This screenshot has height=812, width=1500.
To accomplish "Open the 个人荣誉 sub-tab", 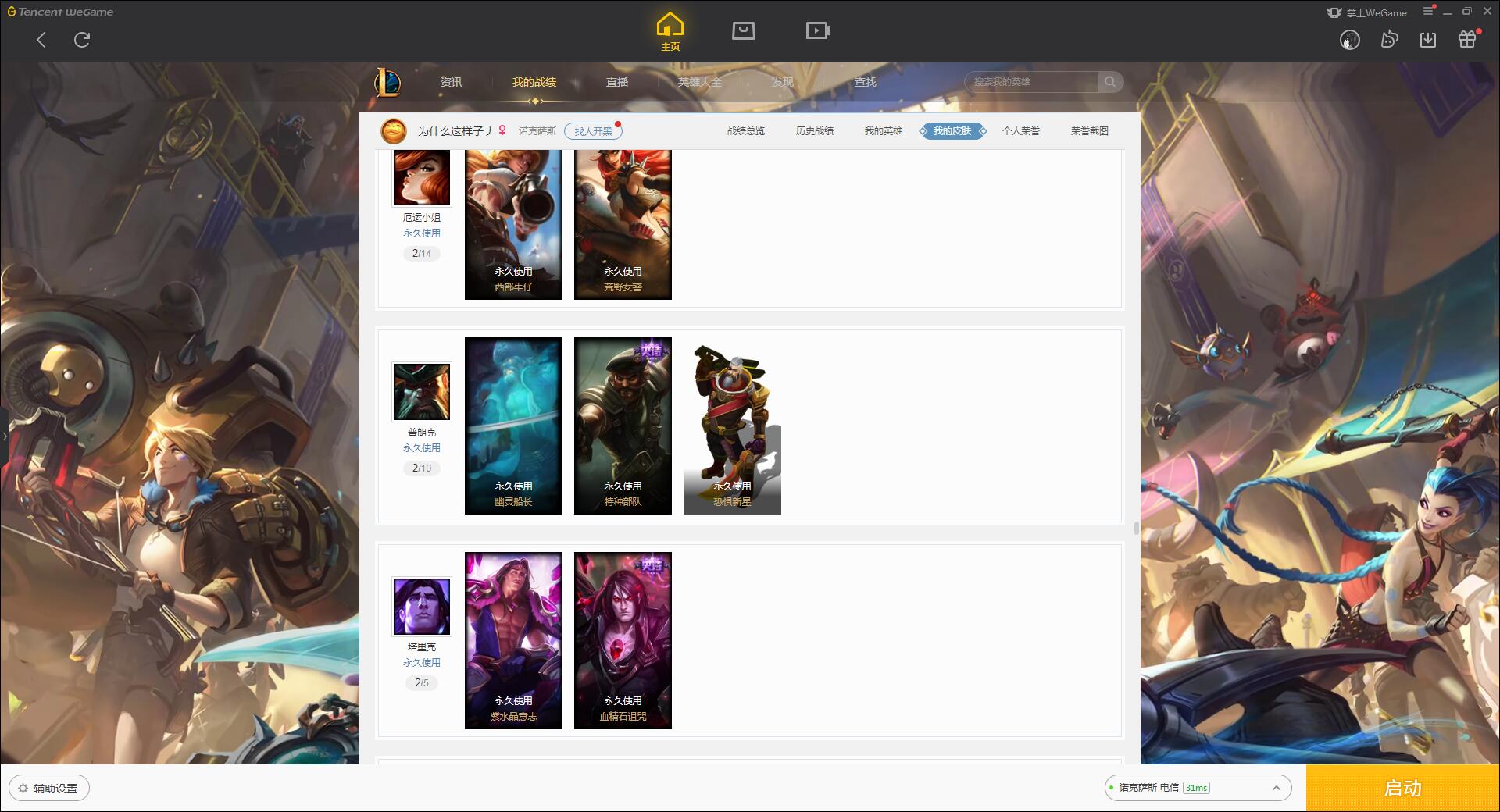I will point(1021,131).
